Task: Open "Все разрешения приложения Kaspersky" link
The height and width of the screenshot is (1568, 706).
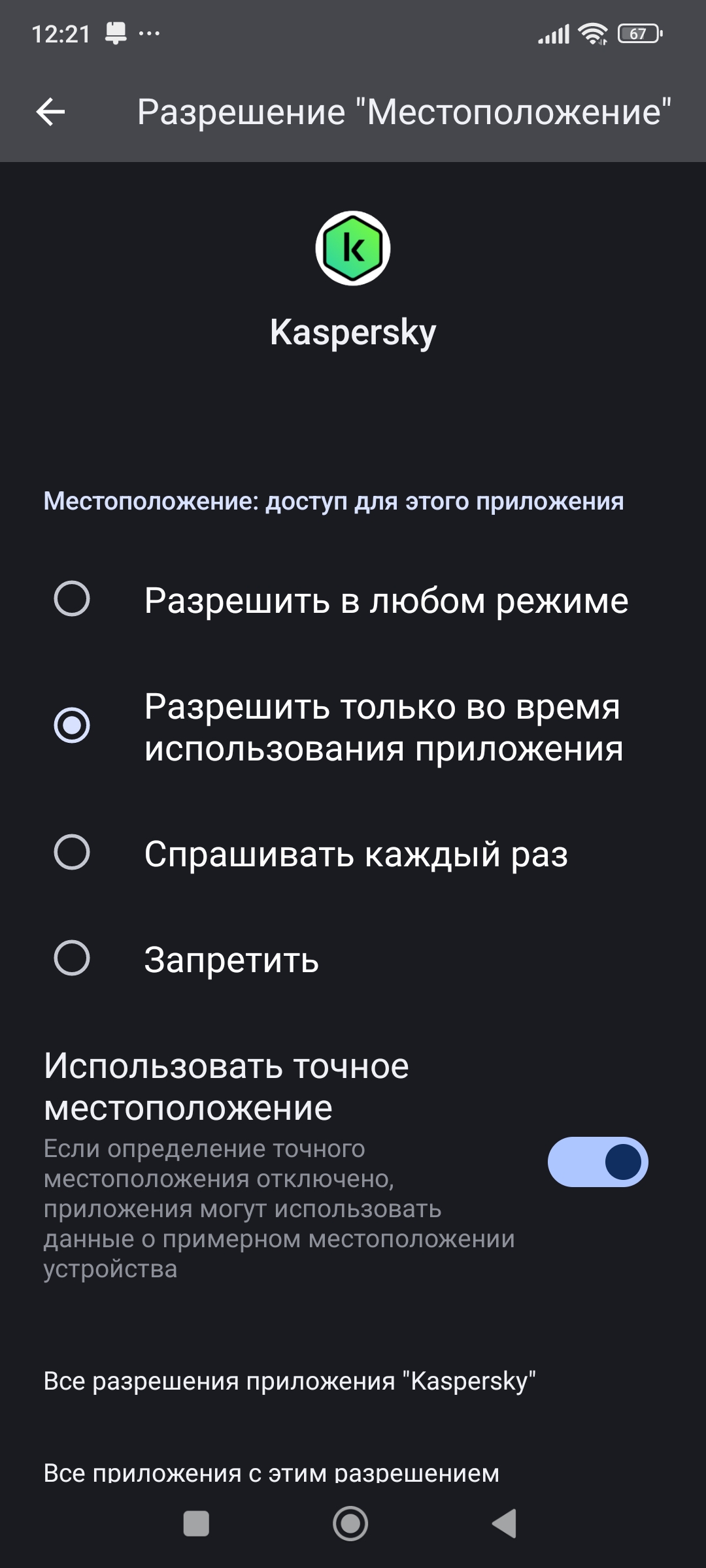Action: [x=290, y=1381]
